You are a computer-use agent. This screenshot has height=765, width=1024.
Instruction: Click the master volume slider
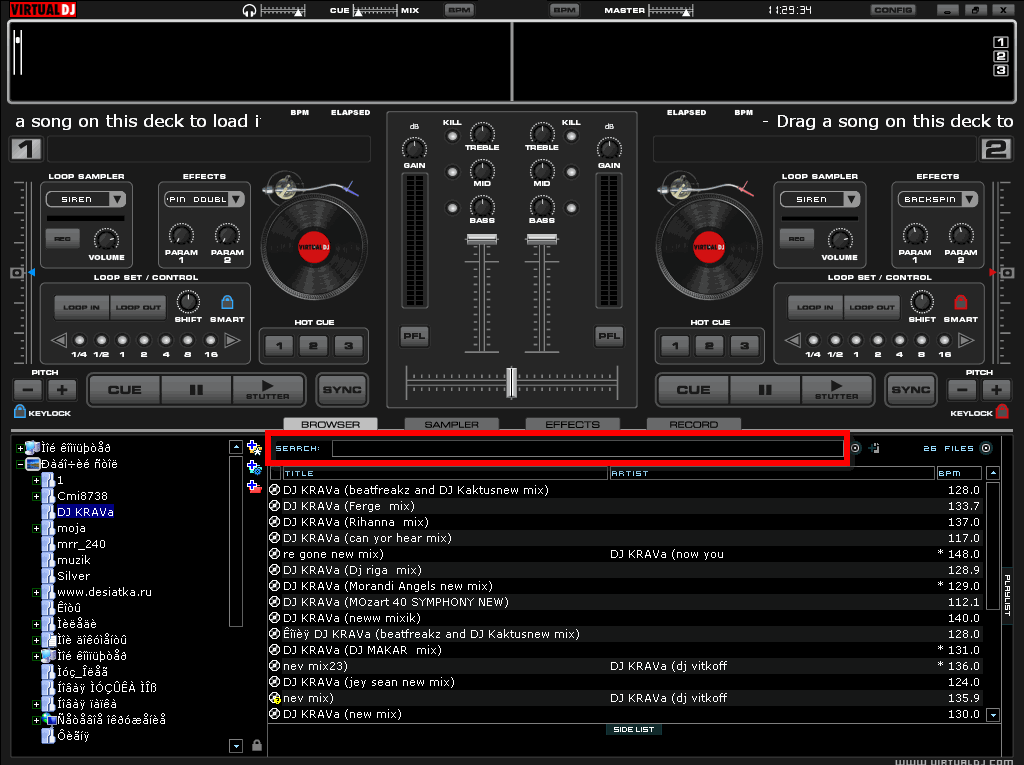(671, 10)
